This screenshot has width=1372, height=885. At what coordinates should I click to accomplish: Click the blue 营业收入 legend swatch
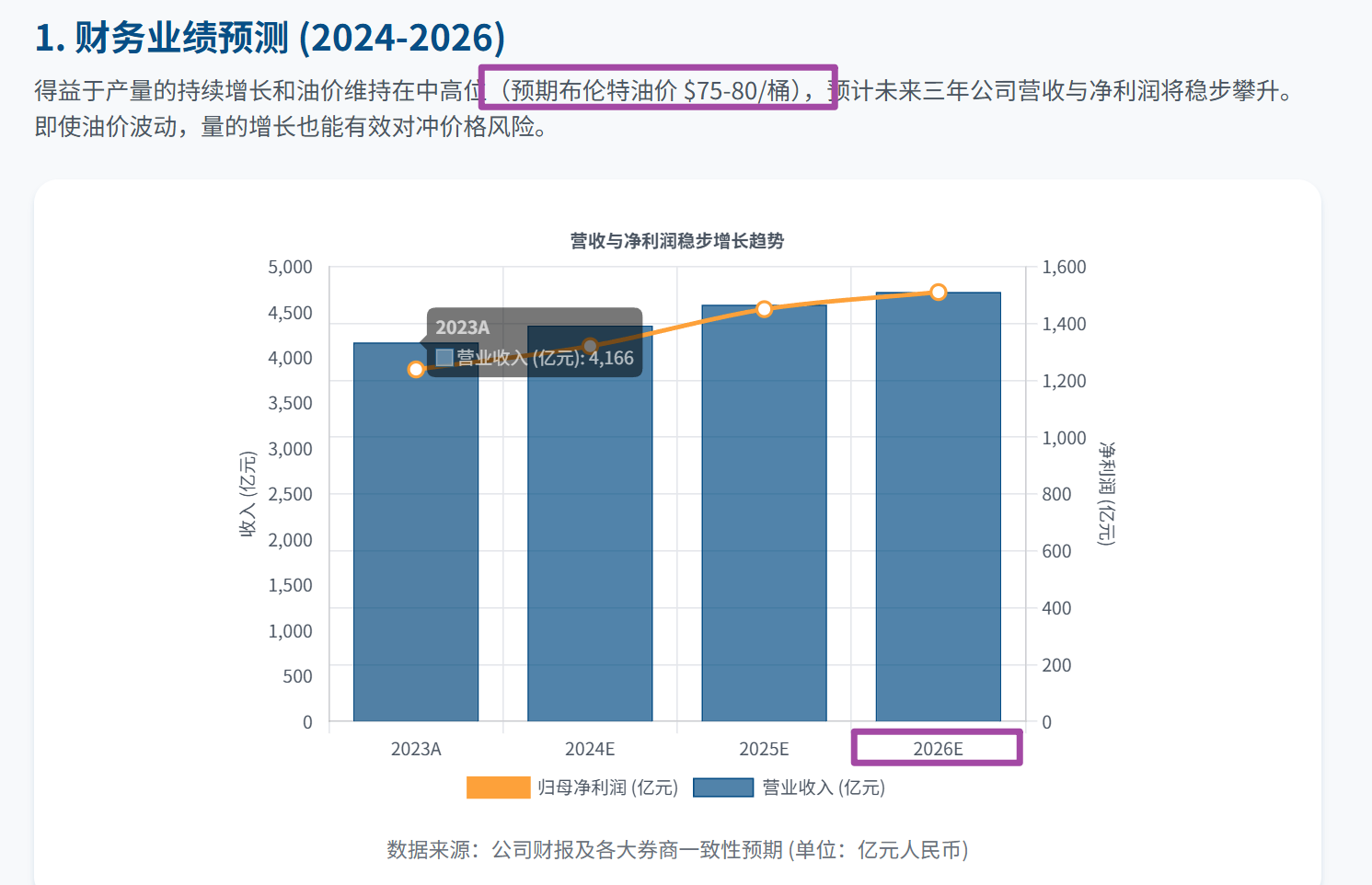pos(723,787)
